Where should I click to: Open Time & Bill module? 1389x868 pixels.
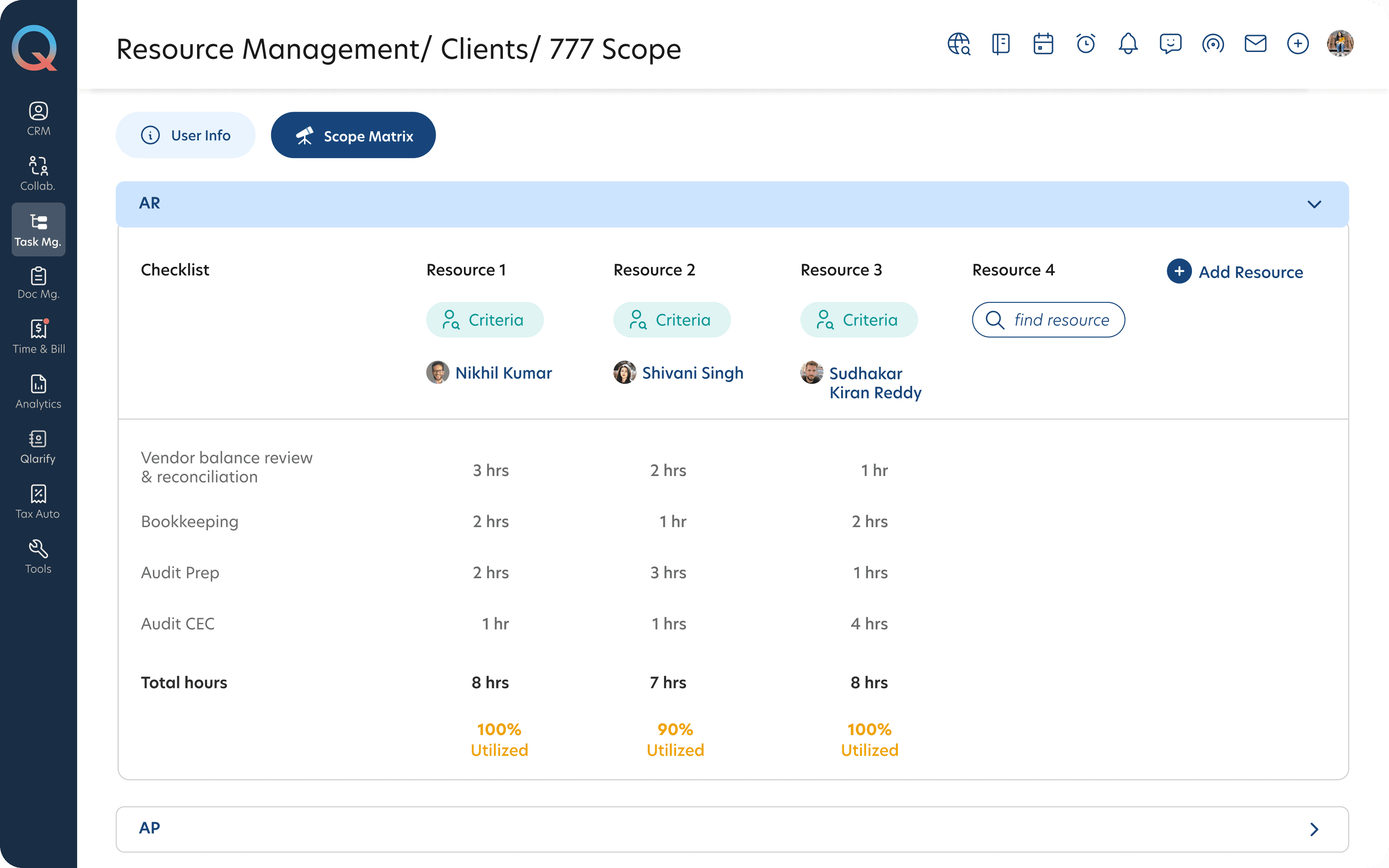pos(39,337)
